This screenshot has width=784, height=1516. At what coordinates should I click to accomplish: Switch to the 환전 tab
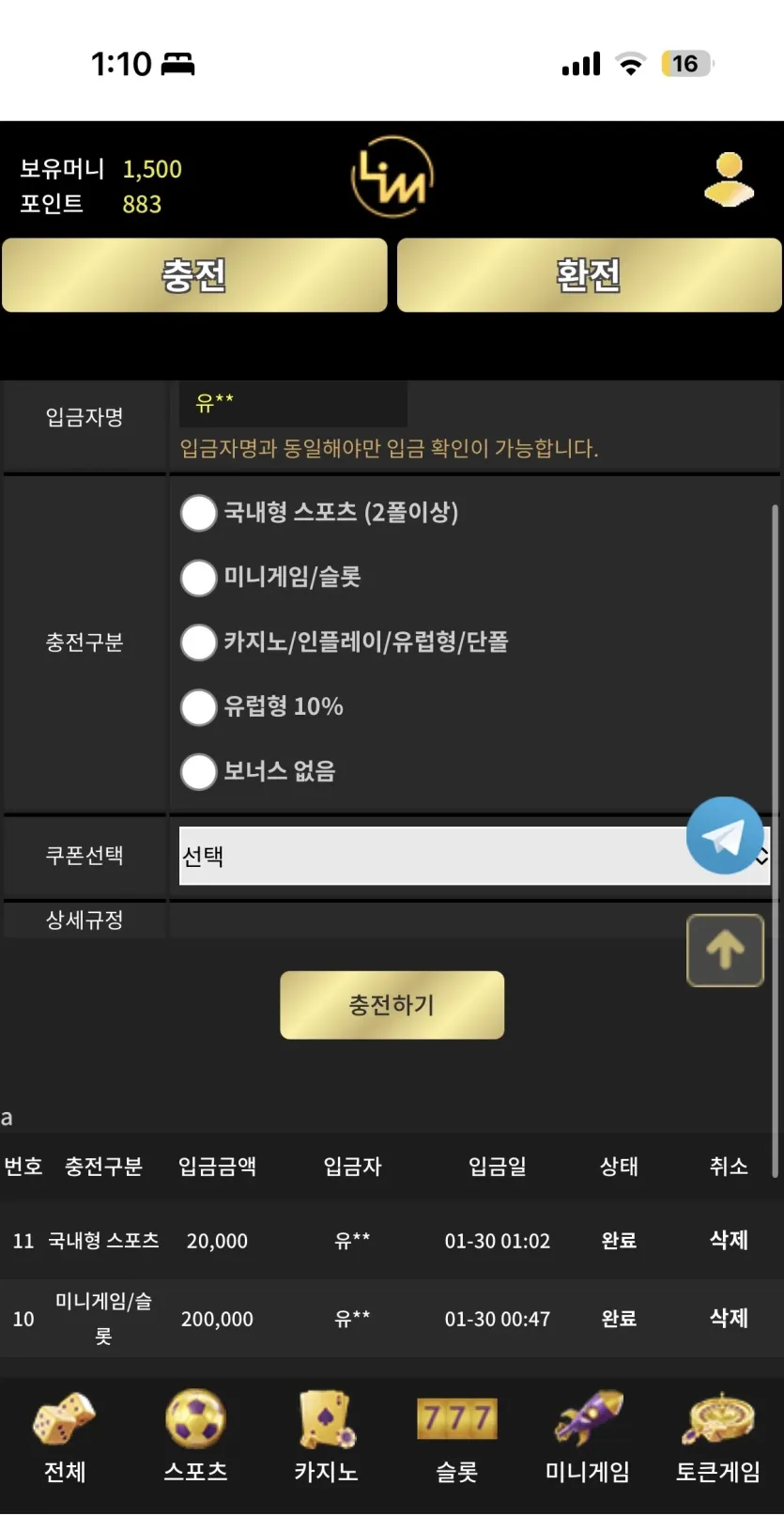pyautogui.click(x=589, y=275)
